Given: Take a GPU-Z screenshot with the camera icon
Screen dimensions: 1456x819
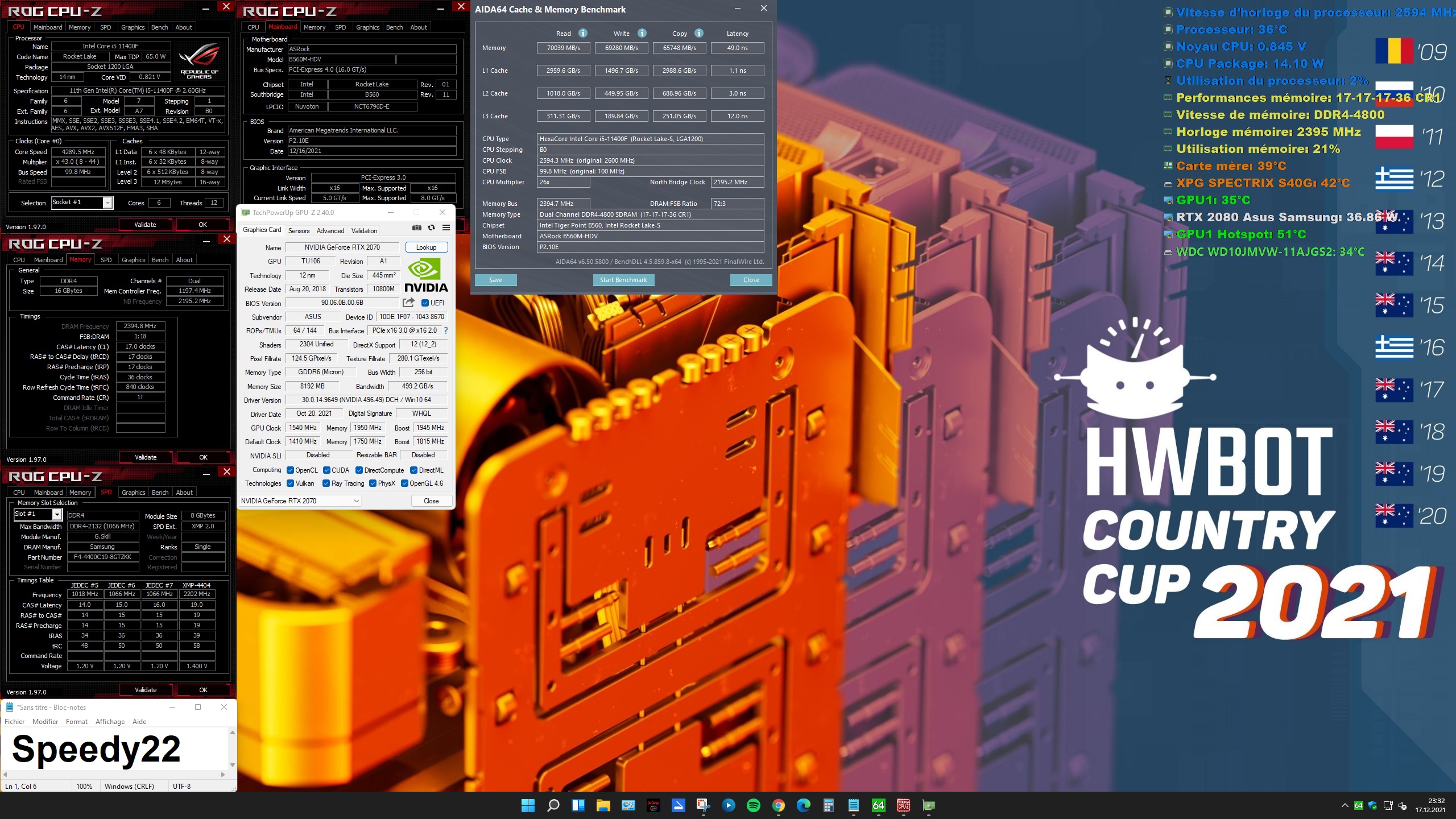Looking at the screenshot, I should 417,227.
